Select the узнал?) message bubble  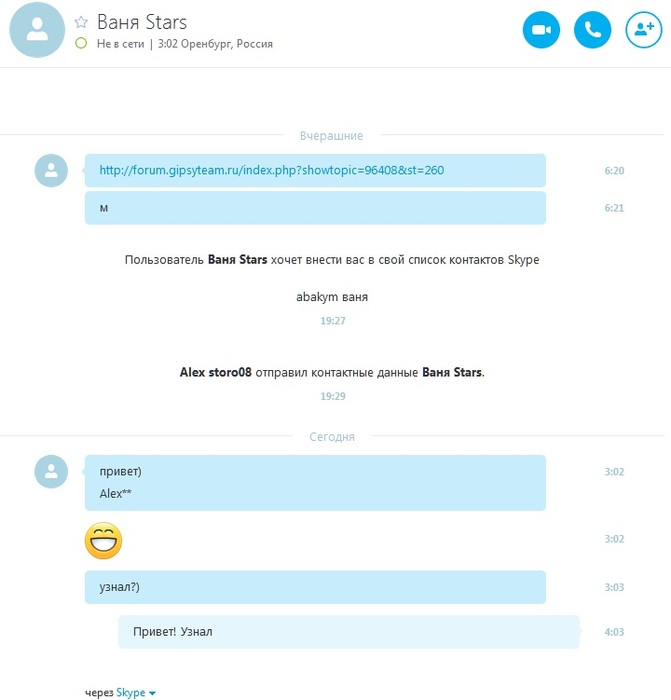point(315,587)
